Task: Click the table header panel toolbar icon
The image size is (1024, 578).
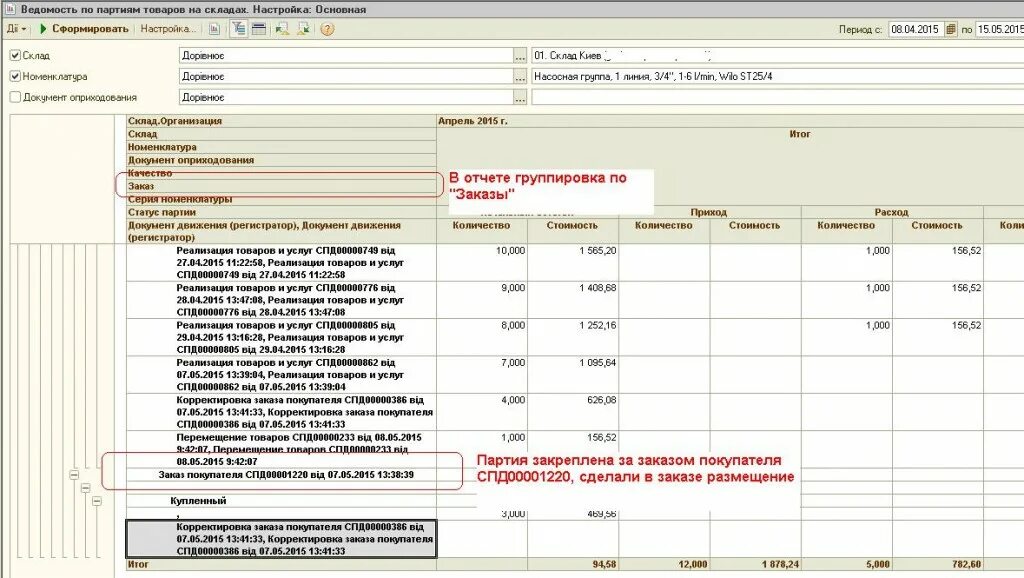Action: 259,29
